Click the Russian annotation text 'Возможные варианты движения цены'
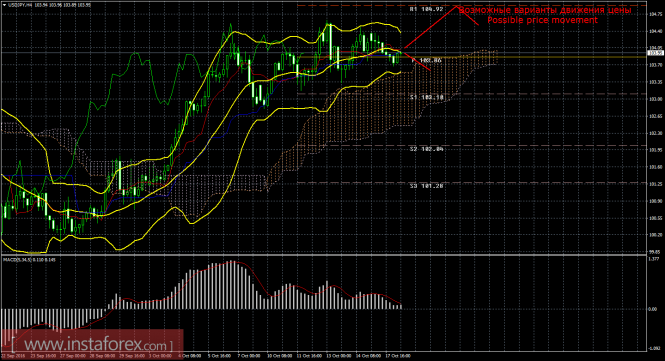This screenshot has height=361, width=665. click(x=545, y=10)
